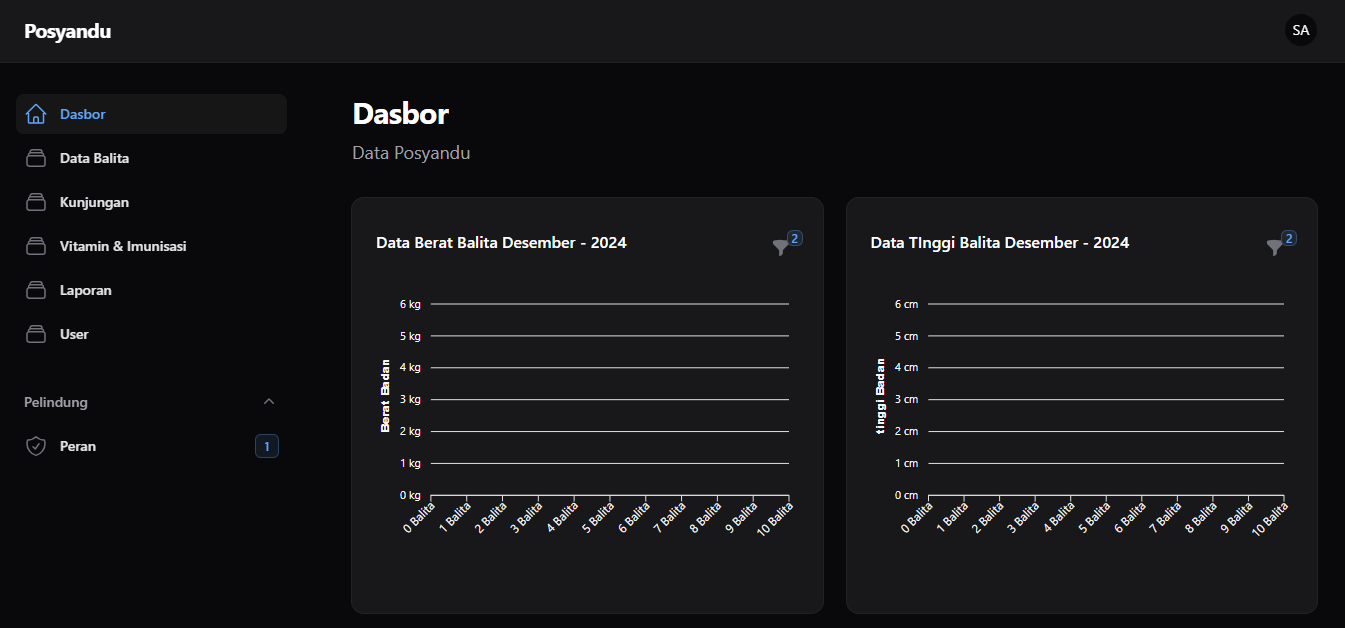Click the Dasbor home icon
1345x628 pixels.
36,114
